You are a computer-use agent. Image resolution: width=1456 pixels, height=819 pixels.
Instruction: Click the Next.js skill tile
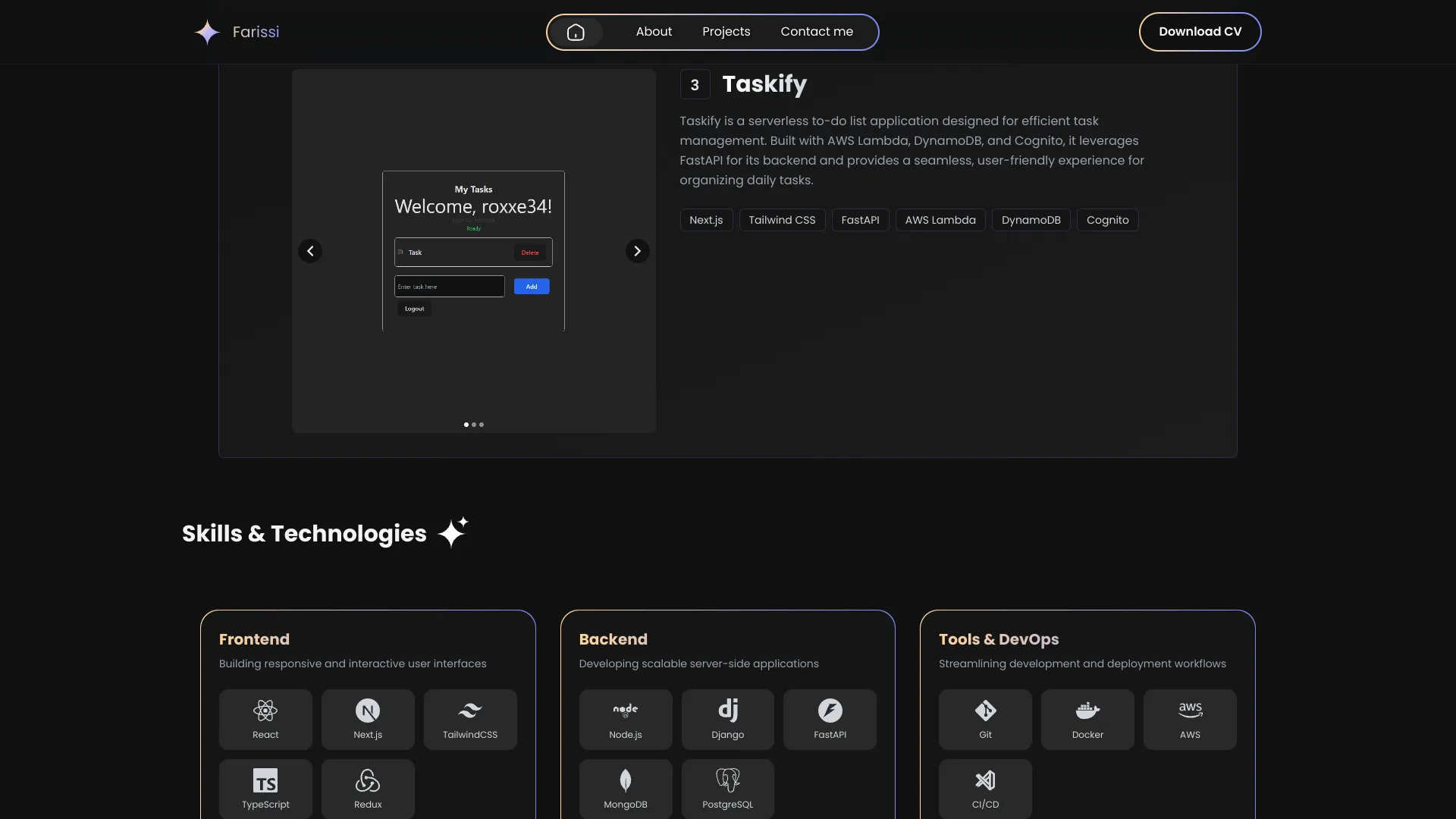pyautogui.click(x=368, y=719)
